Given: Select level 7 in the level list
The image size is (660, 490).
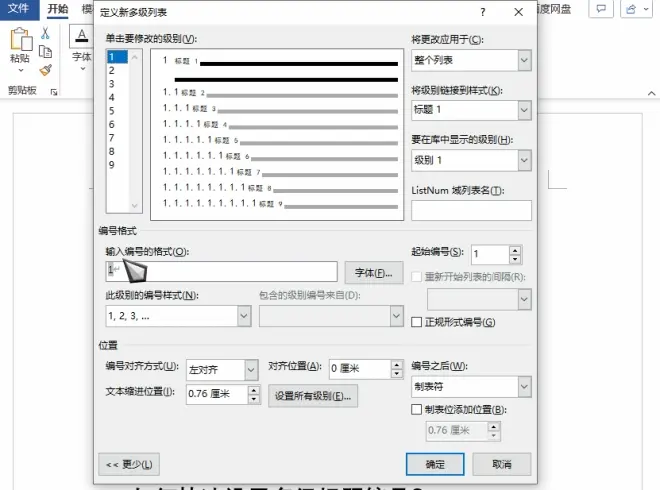Looking at the screenshot, I should click(117, 138).
